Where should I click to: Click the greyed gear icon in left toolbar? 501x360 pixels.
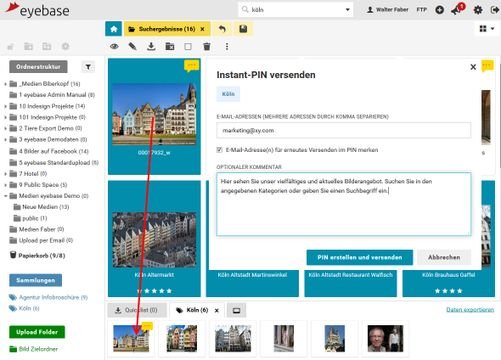(65, 46)
